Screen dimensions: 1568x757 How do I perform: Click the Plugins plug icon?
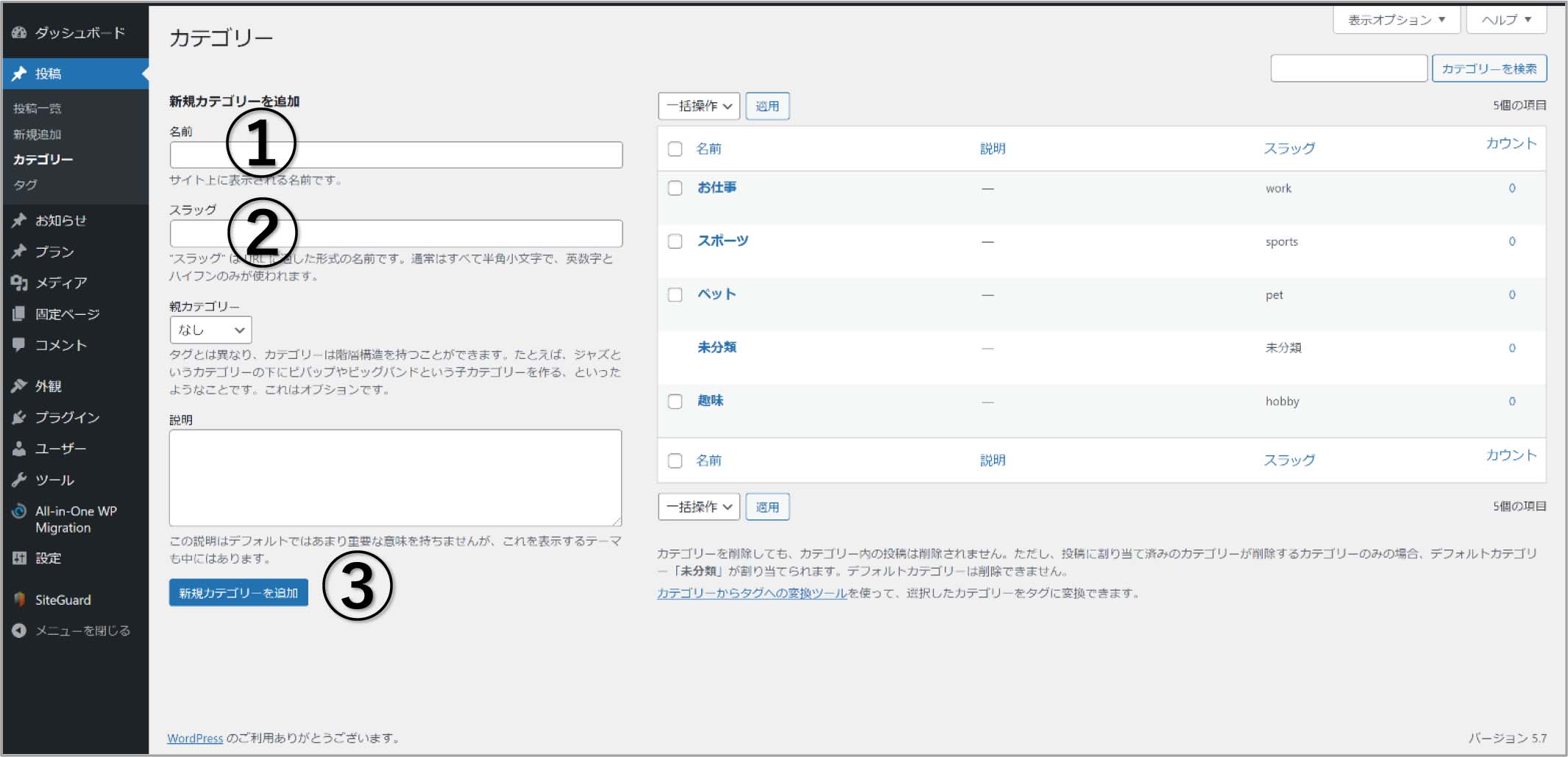click(x=19, y=417)
